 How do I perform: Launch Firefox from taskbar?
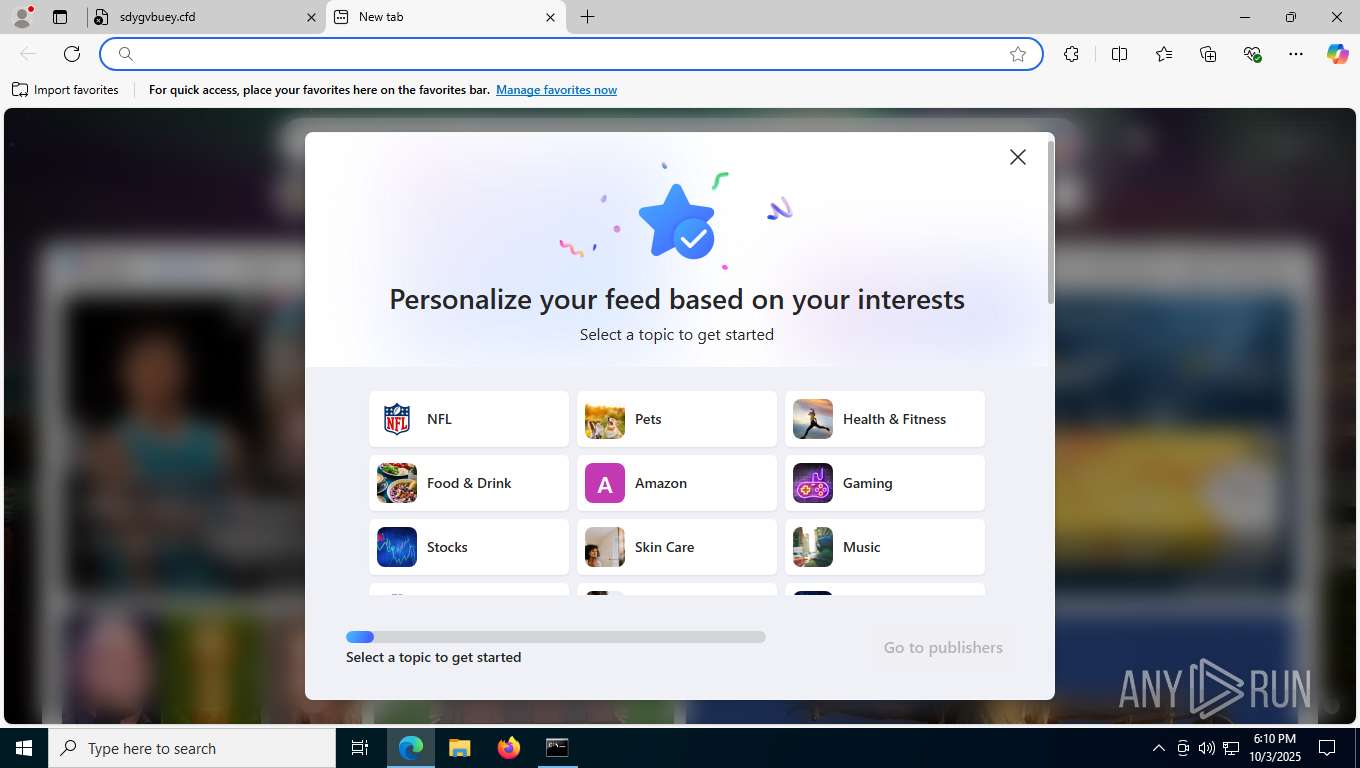(508, 748)
